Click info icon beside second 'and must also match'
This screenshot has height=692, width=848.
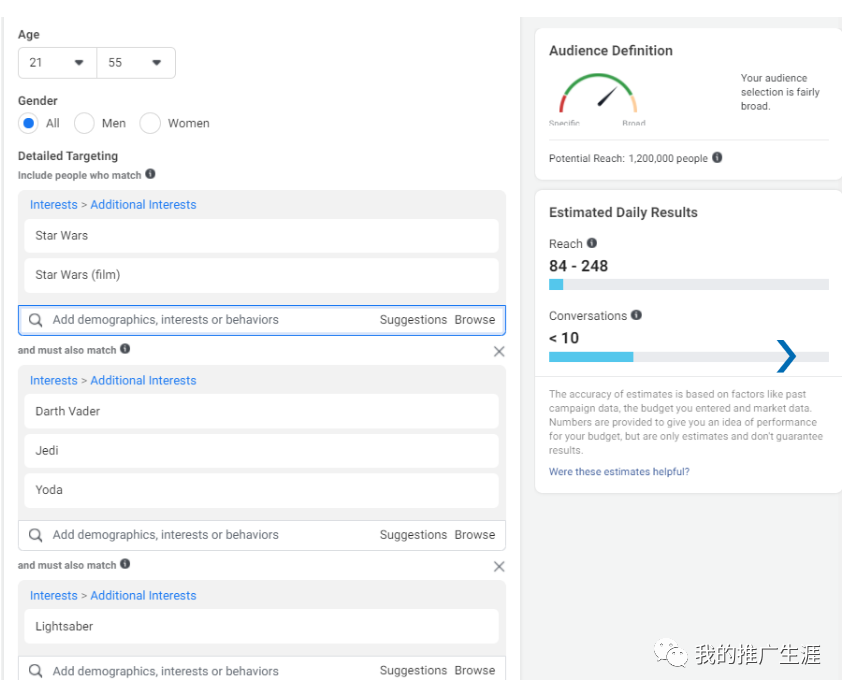point(125,564)
